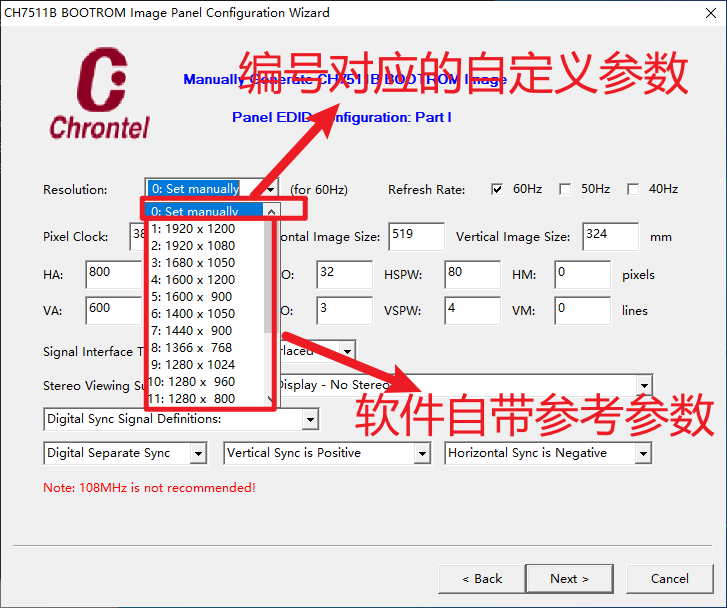Open Horizontal Sync is Negative dropdown

click(x=643, y=453)
